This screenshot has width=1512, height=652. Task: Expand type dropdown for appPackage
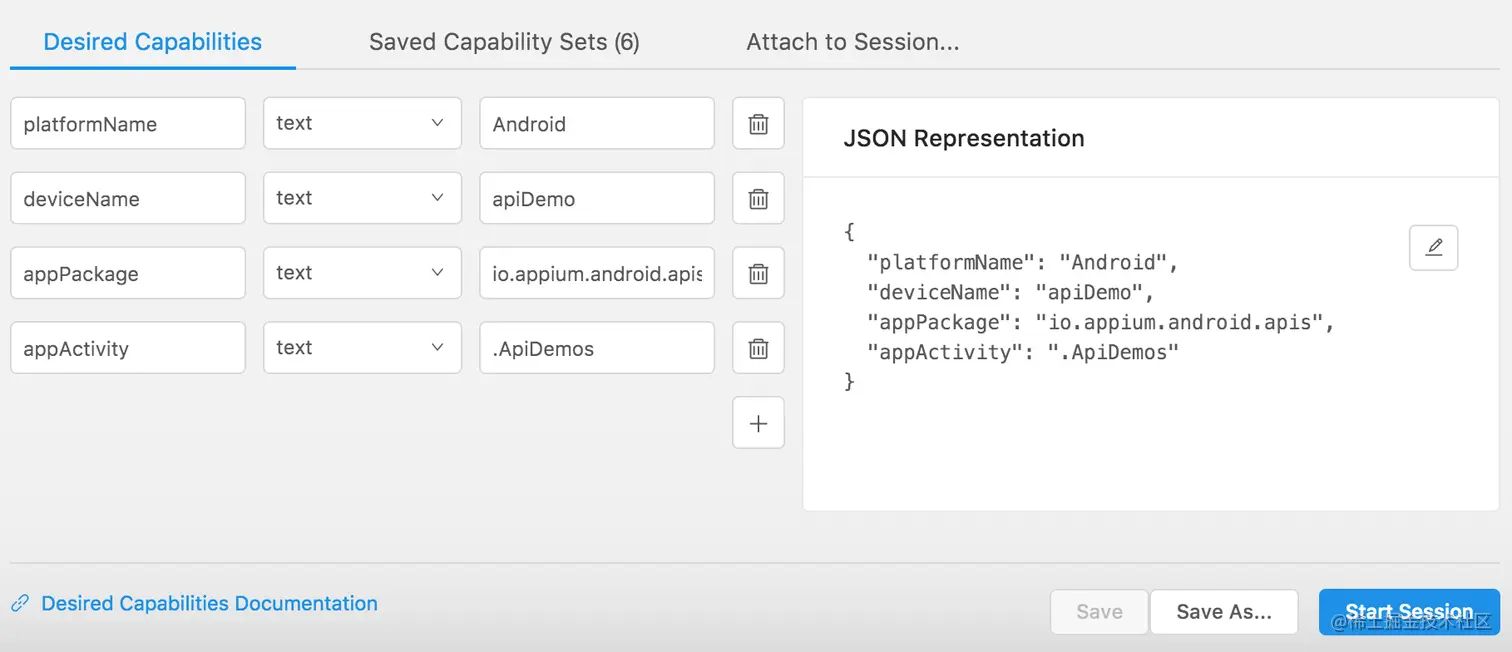point(362,273)
